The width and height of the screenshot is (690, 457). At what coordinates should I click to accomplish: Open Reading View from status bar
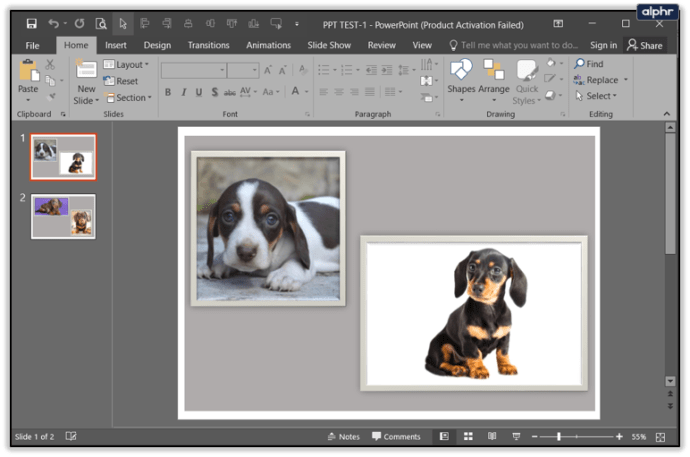point(490,437)
